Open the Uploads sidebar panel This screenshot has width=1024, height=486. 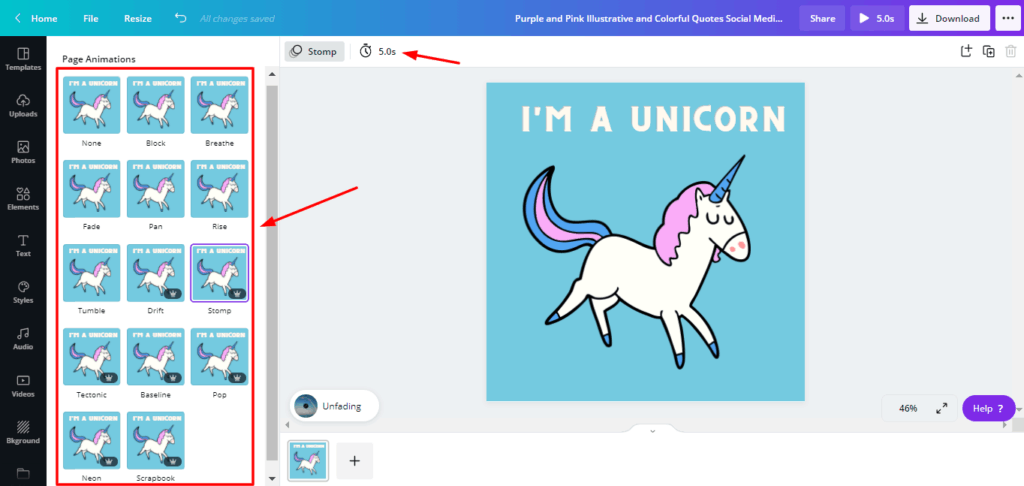(x=23, y=106)
